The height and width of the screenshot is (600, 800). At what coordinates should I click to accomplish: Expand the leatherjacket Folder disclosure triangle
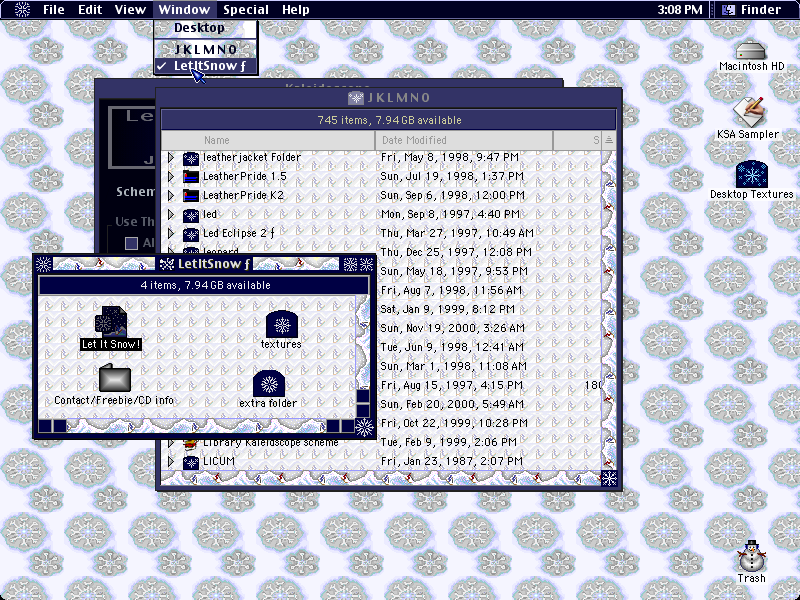(x=171, y=158)
